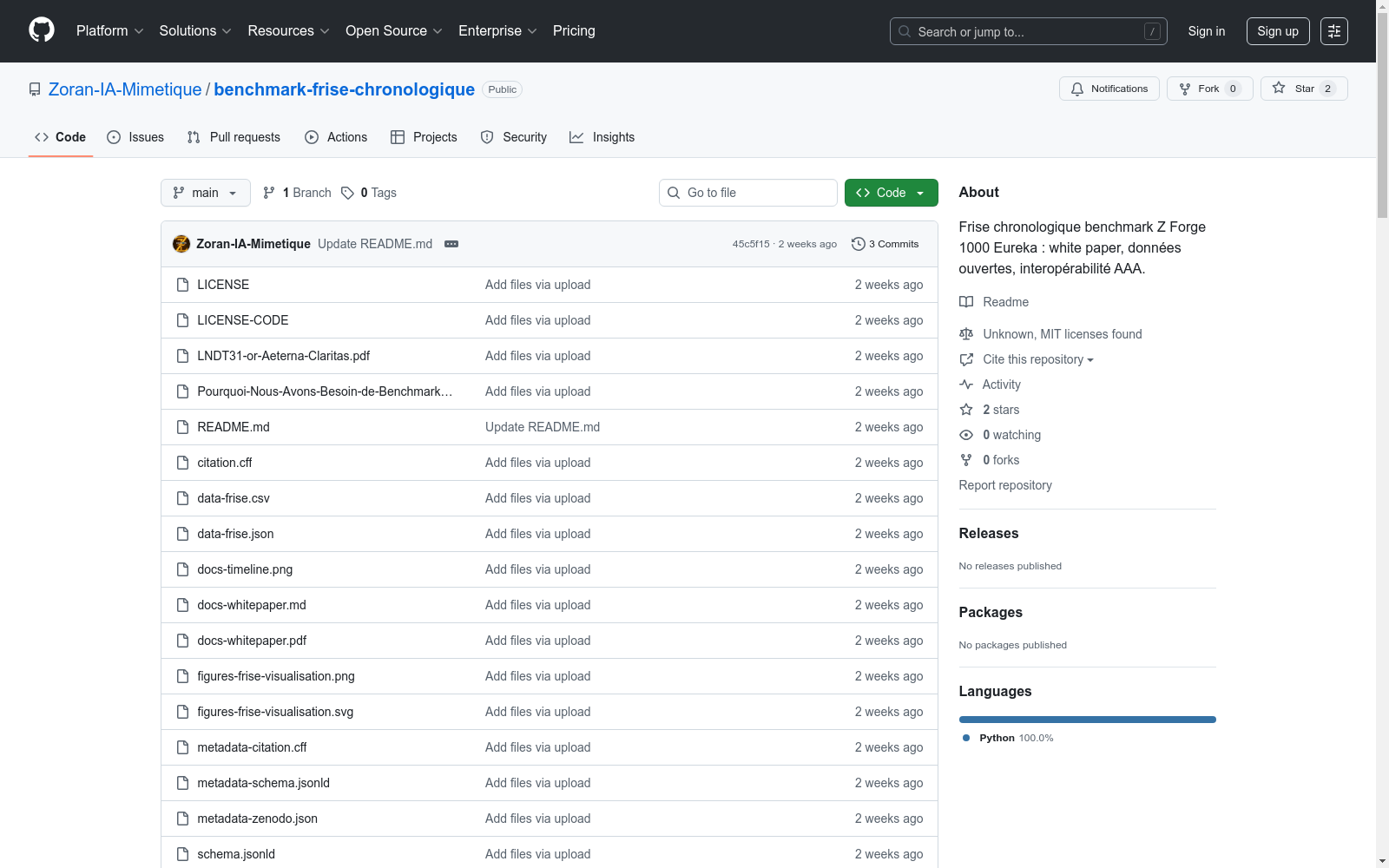
Task: Expand the Solutions menu
Action: pyautogui.click(x=195, y=31)
